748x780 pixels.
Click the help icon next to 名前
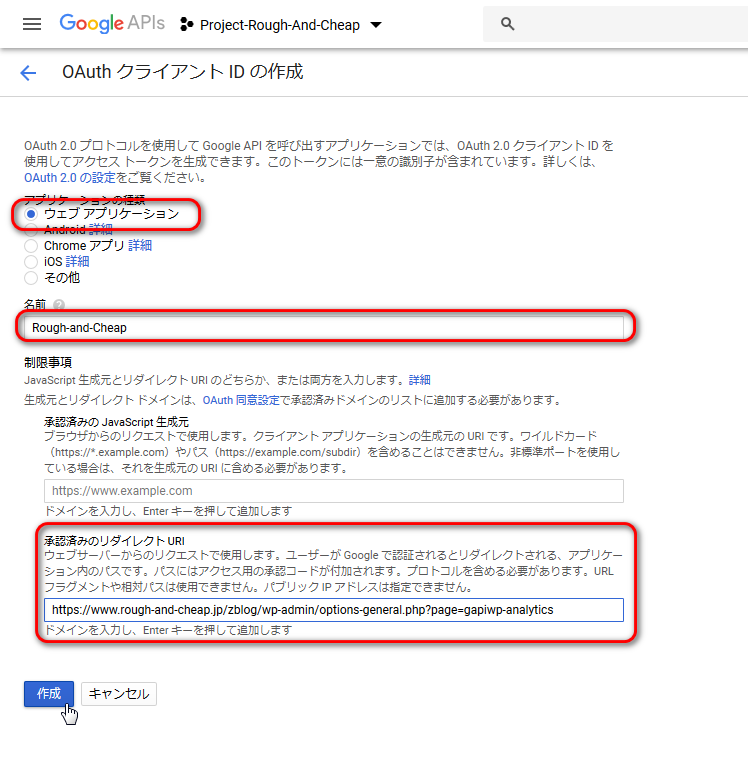point(59,304)
